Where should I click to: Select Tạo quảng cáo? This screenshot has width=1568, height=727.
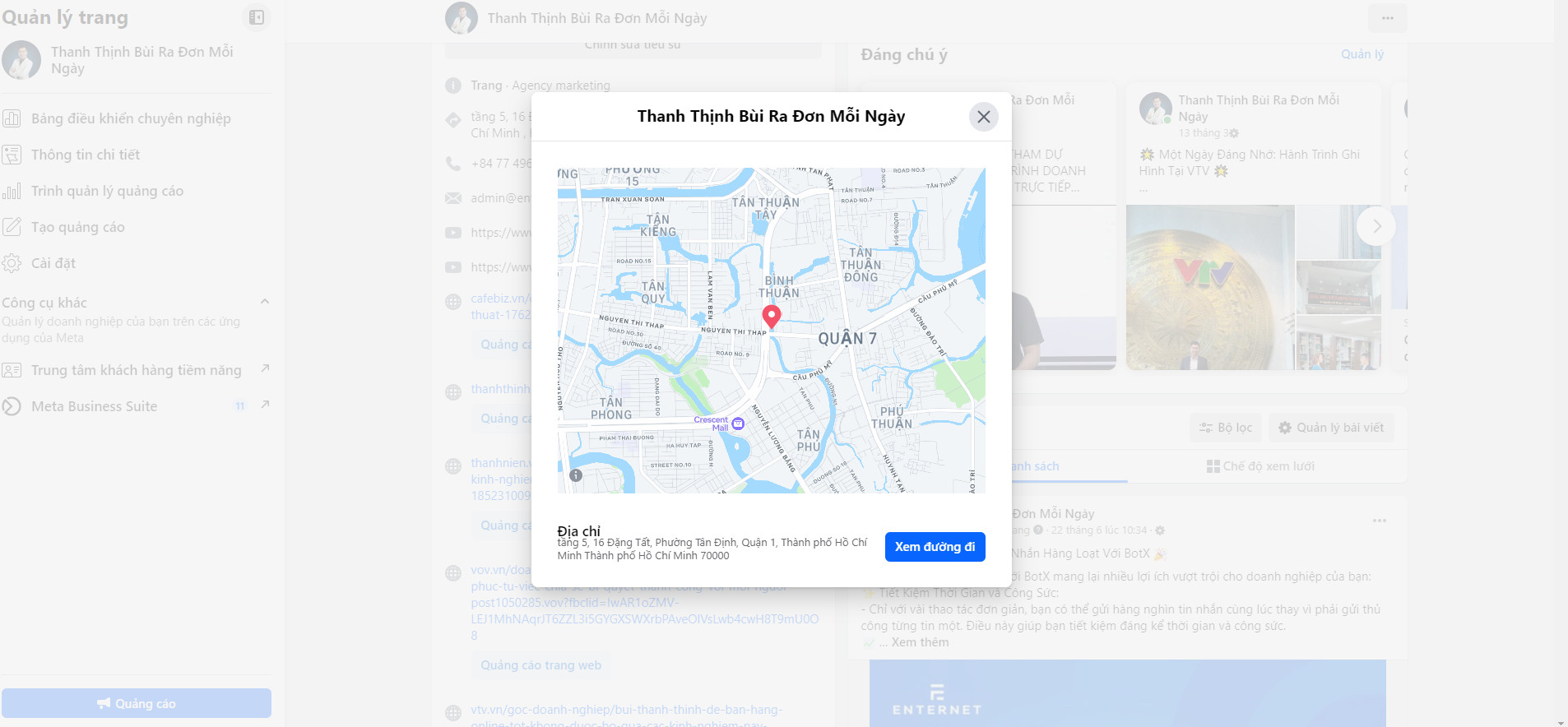click(x=137, y=227)
